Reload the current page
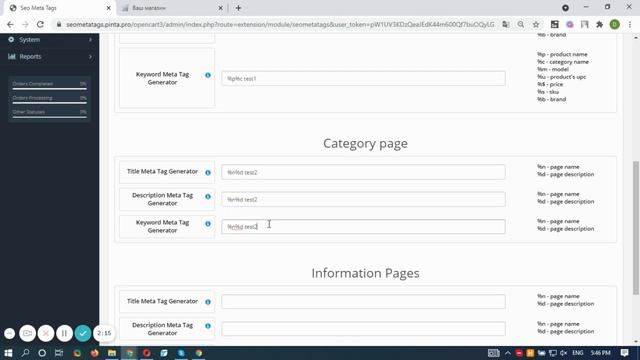640x360 pixels. 40,24
